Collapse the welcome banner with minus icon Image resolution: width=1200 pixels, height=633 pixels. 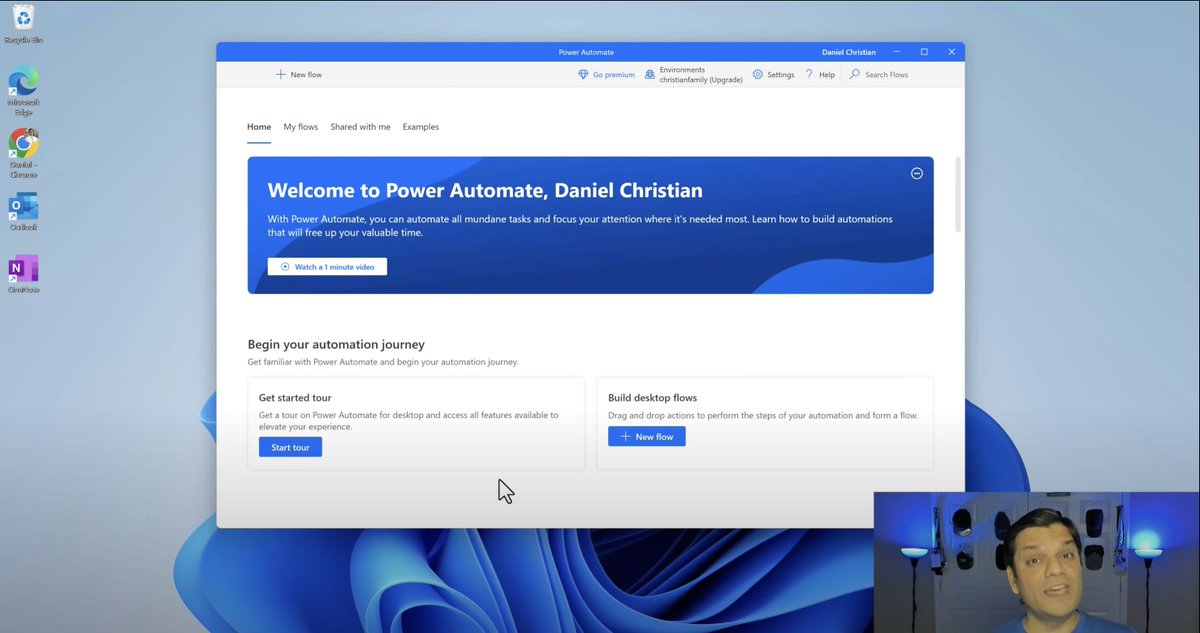pyautogui.click(x=916, y=173)
